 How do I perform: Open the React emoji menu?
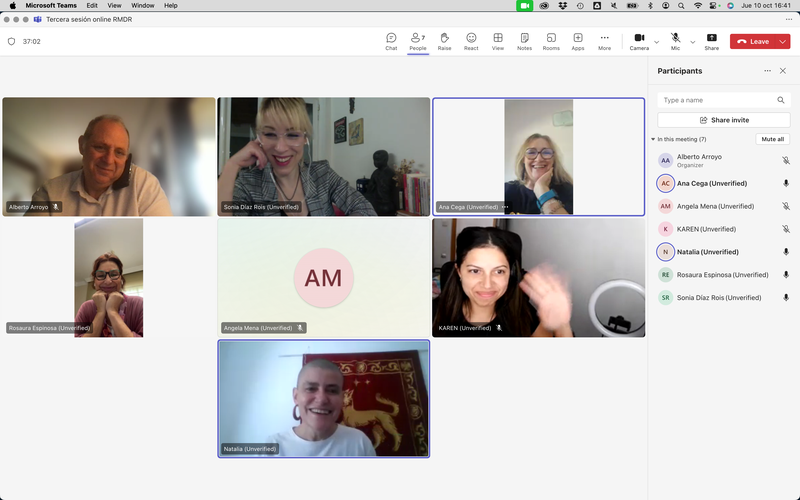(x=471, y=41)
